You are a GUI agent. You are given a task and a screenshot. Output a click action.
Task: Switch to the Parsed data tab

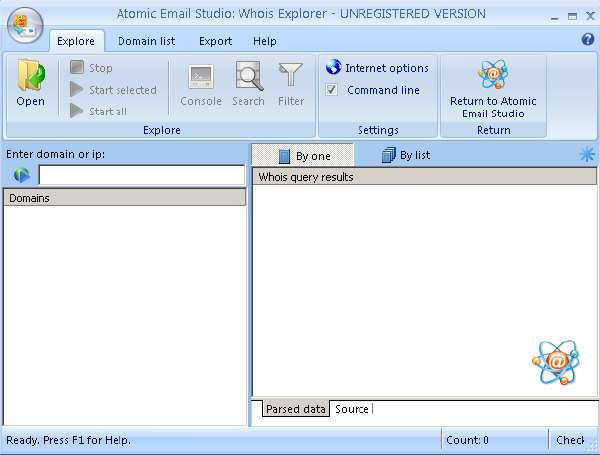(295, 409)
